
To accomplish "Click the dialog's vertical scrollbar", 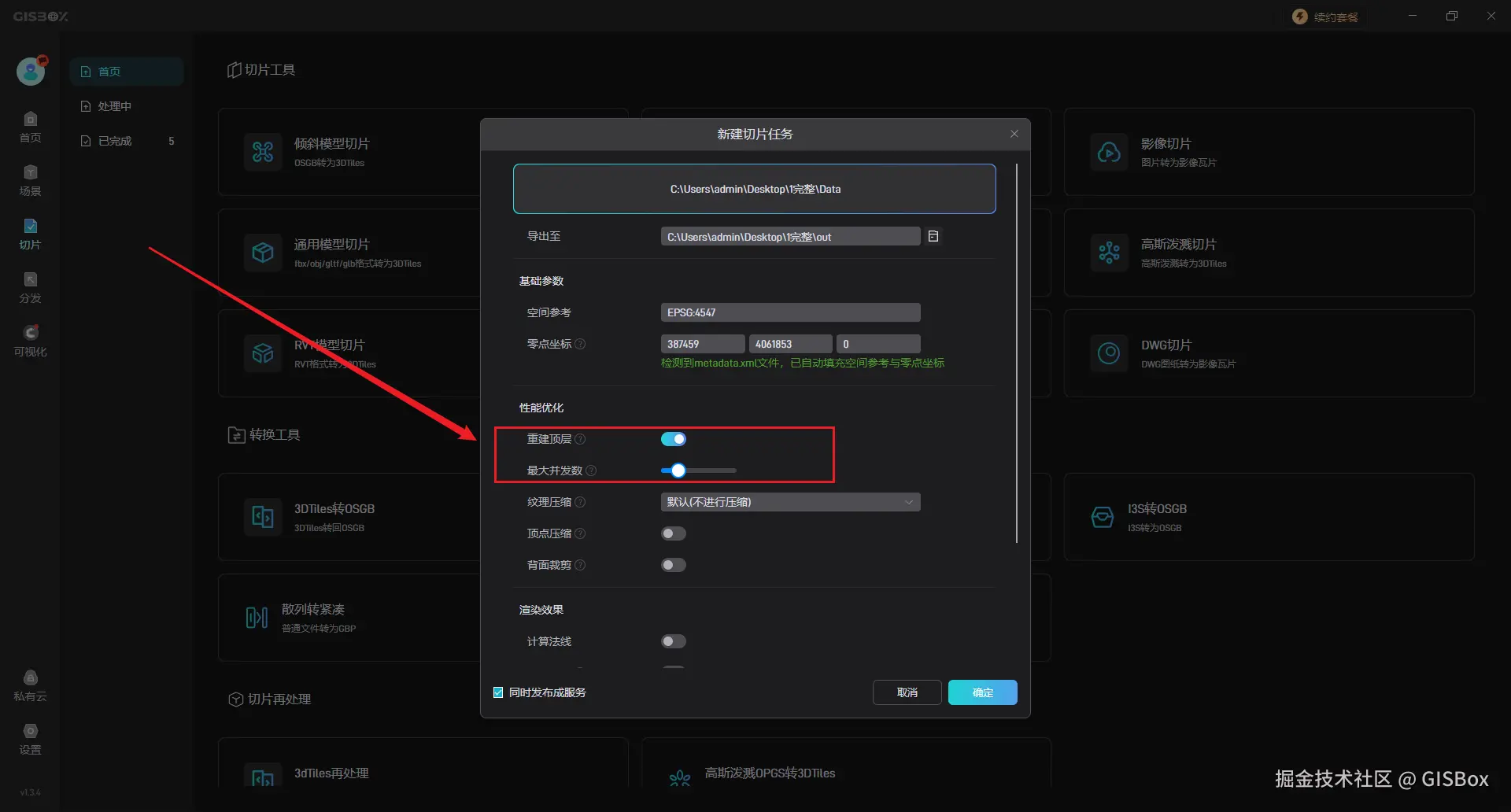I will 1017,353.
